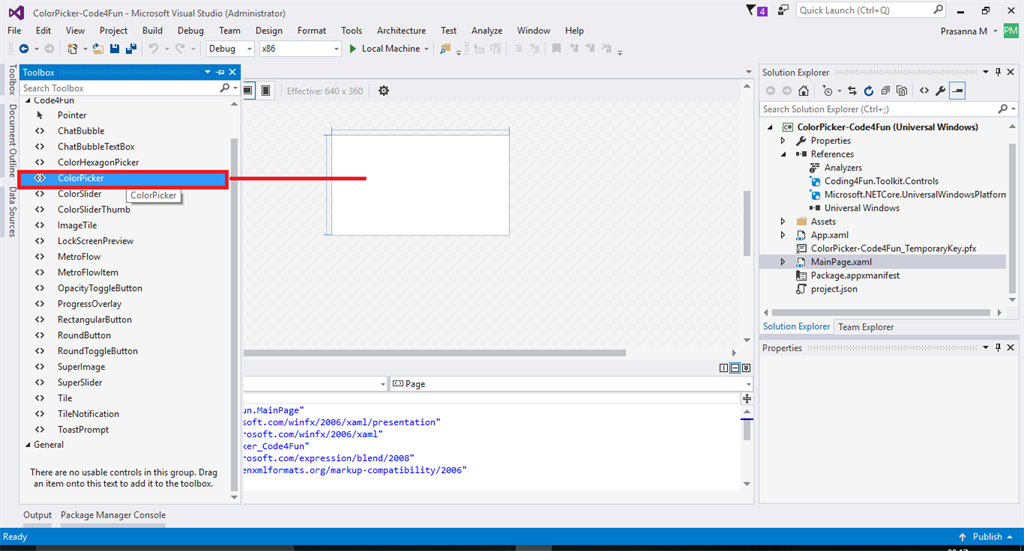Click the Redo toolbar icon
The height and width of the screenshot is (551, 1024).
coord(180,49)
